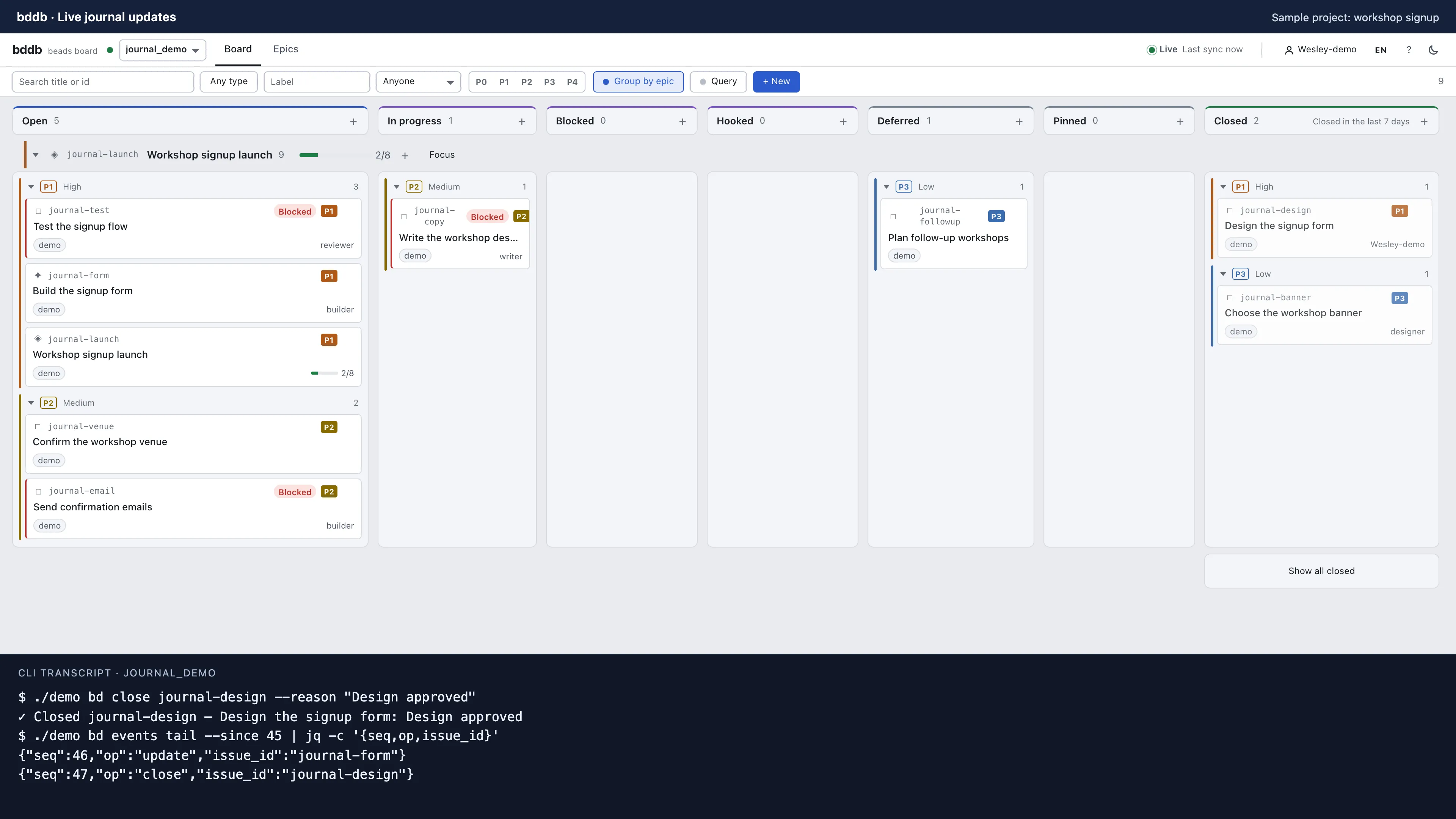Click 'Closed in the last 7 days' text
1456x819 pixels.
tap(1360, 121)
